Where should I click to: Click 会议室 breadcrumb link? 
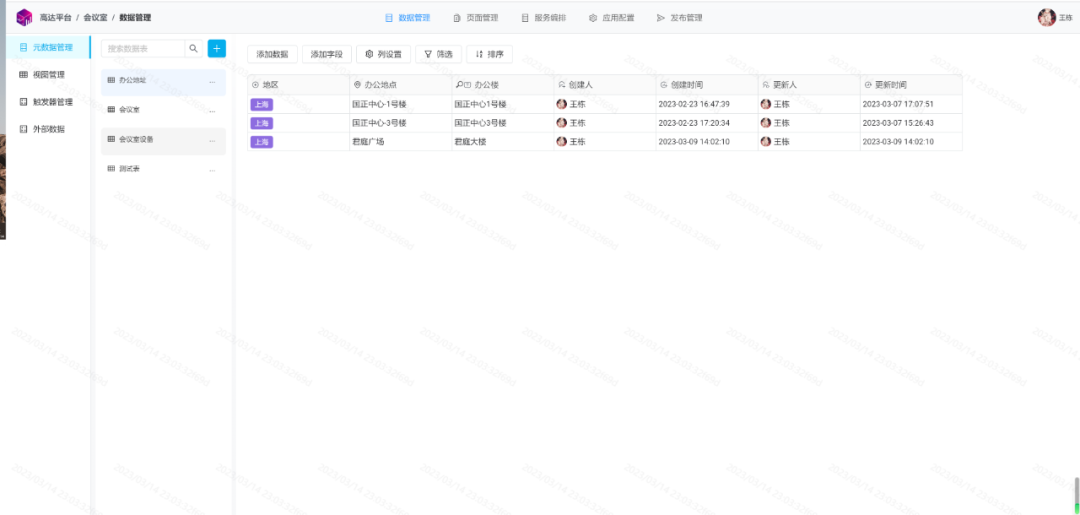click(95, 18)
